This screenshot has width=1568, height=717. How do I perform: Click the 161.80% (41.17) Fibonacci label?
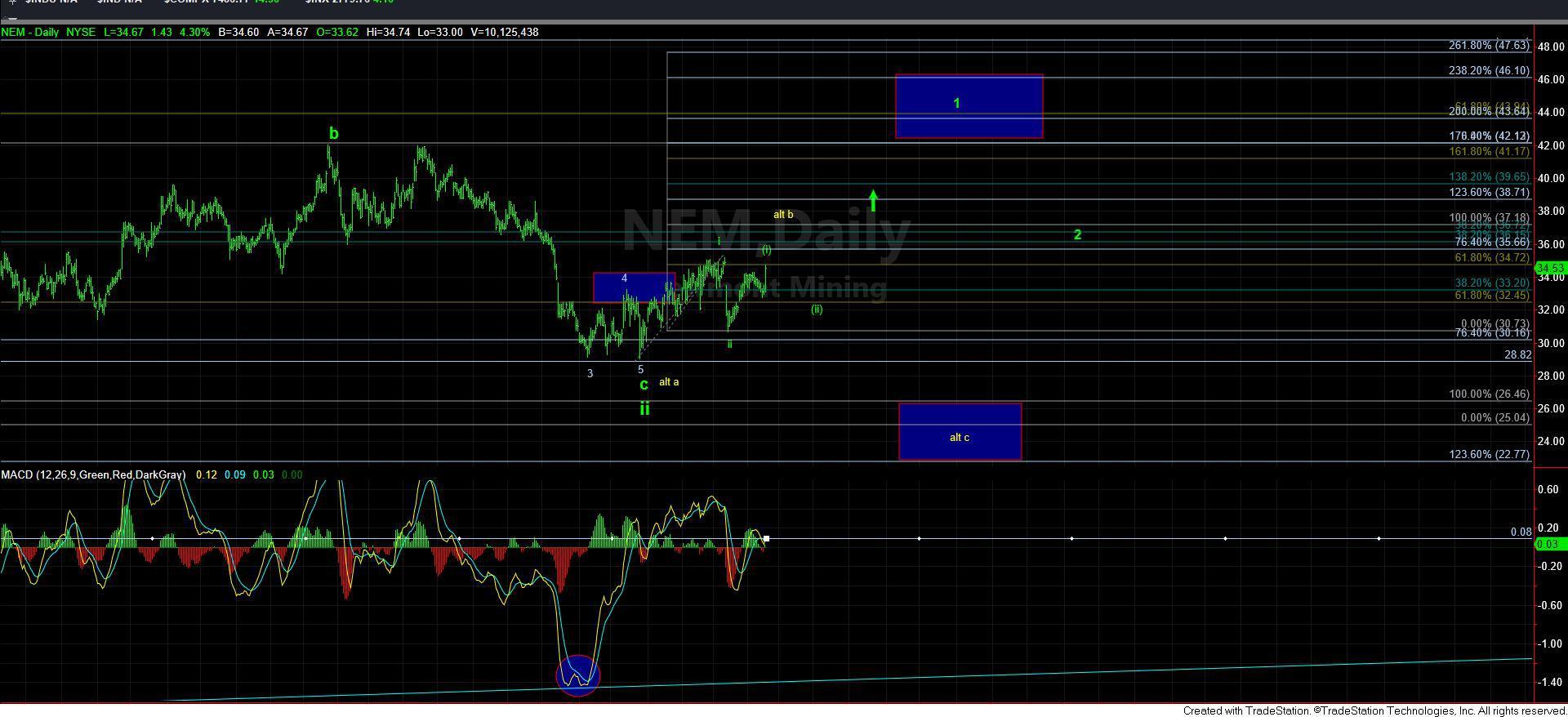(x=1489, y=152)
